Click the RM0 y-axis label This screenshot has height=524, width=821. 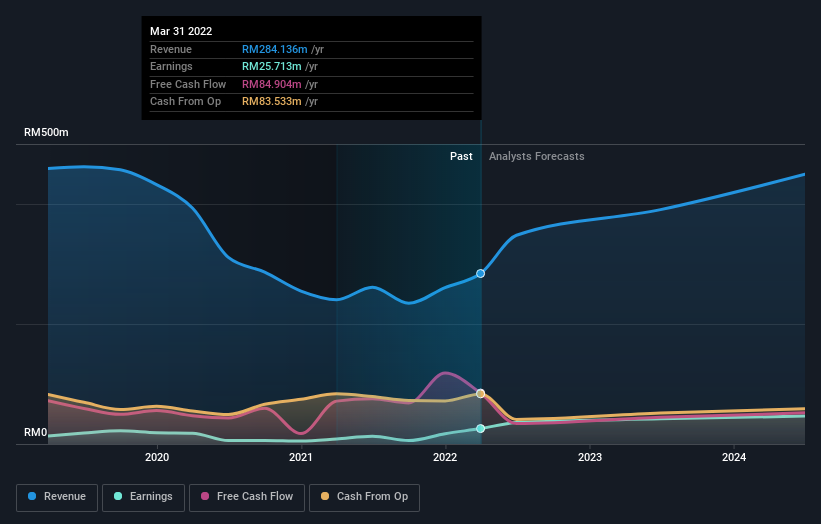point(36,432)
